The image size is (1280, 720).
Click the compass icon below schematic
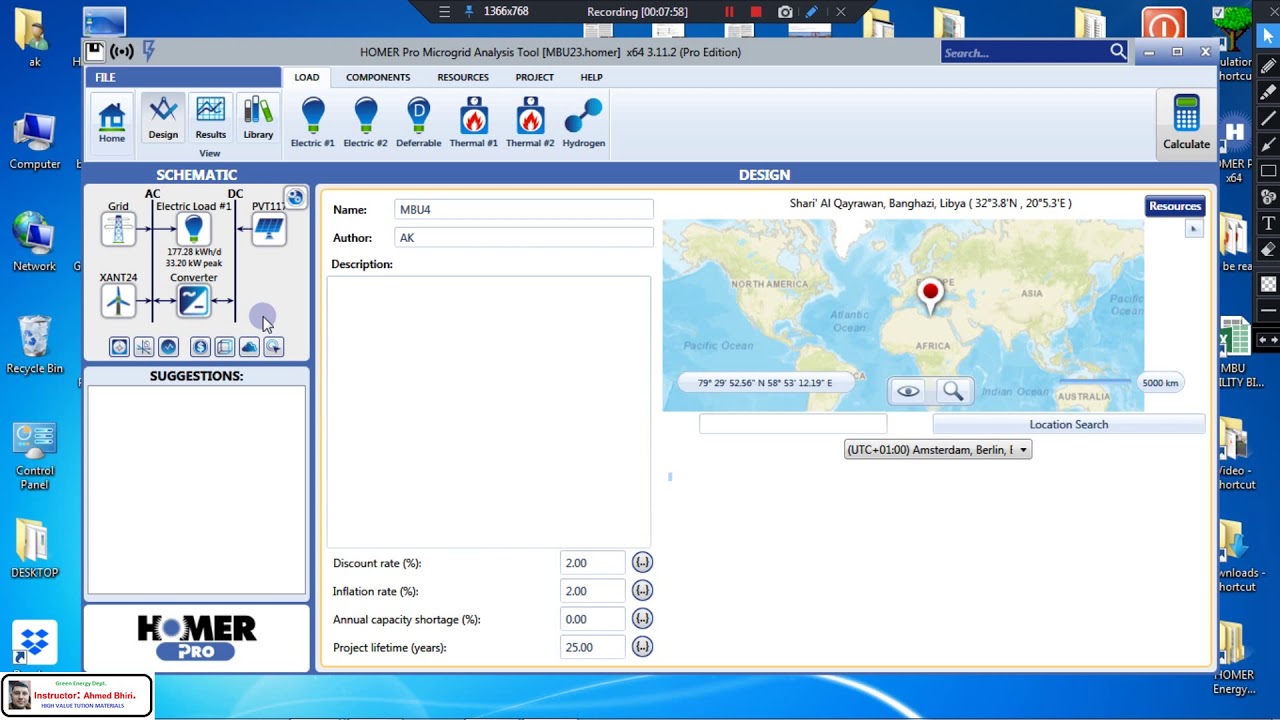click(119, 347)
